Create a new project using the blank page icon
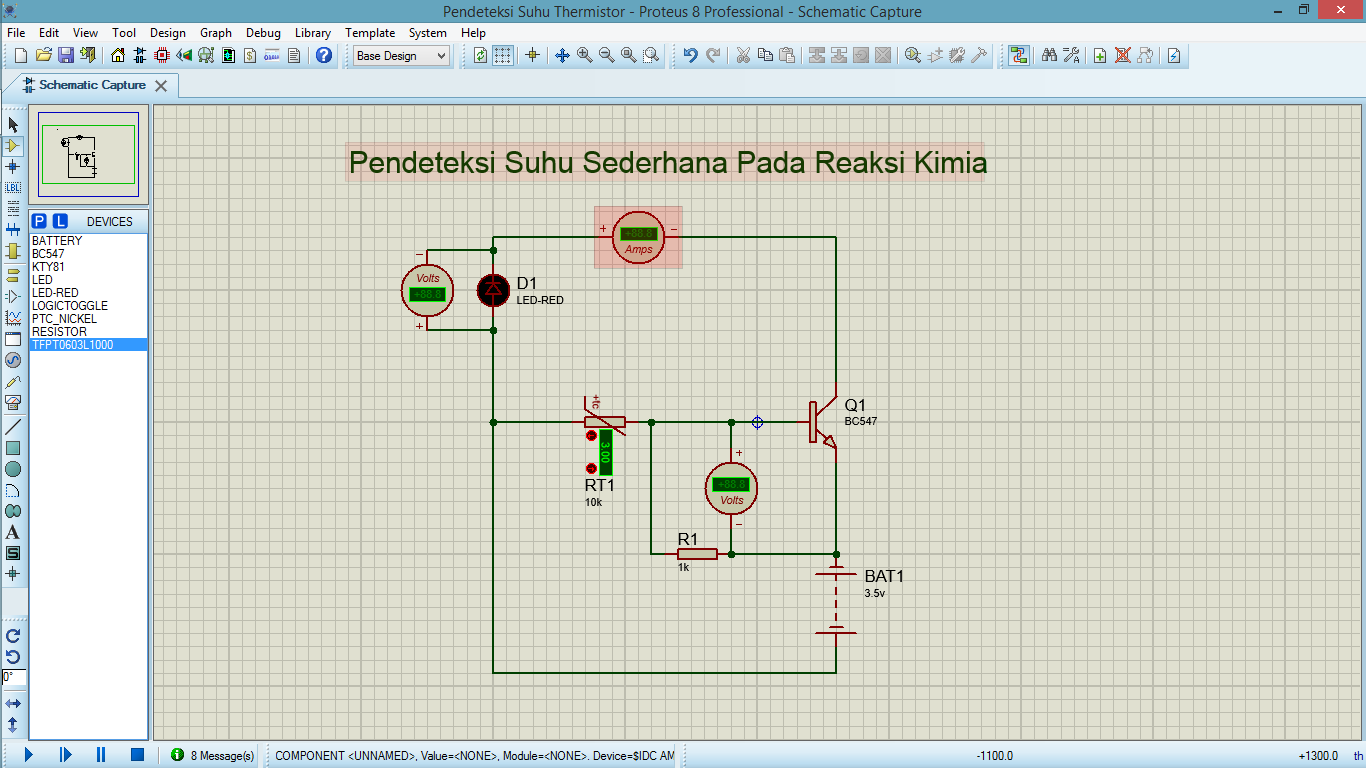 tap(21, 56)
